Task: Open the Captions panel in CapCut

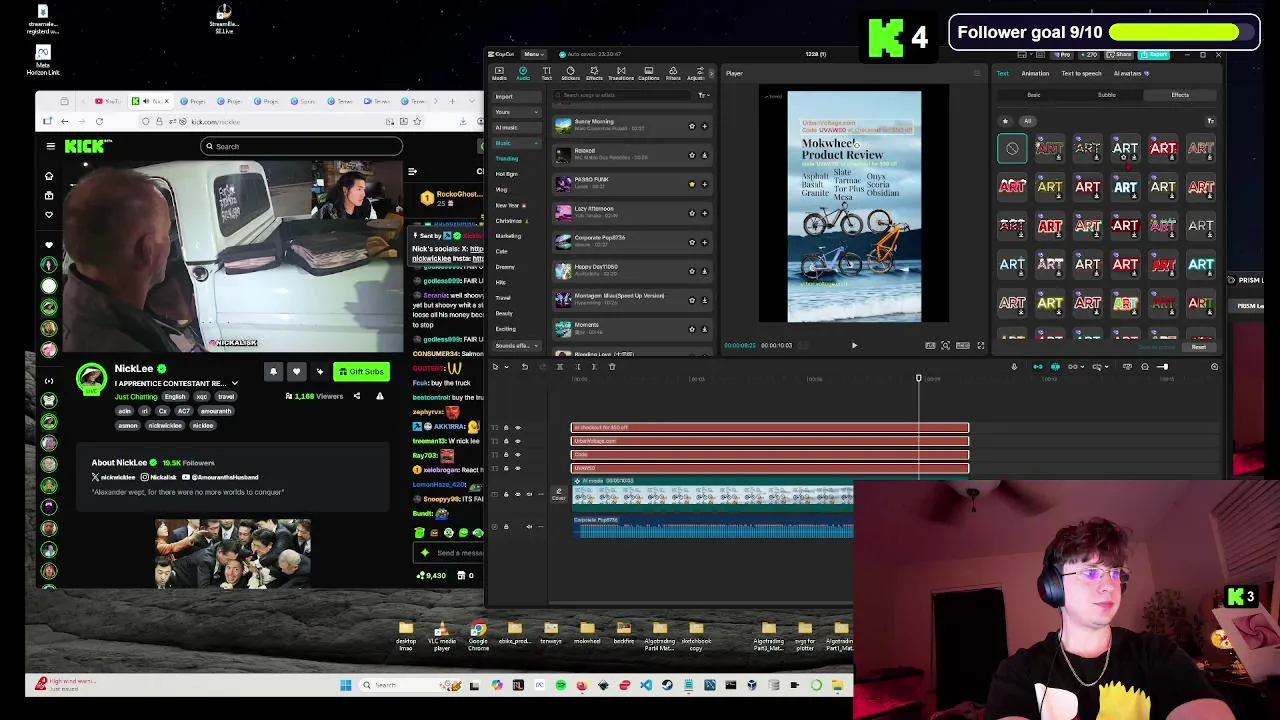Action: (x=649, y=74)
